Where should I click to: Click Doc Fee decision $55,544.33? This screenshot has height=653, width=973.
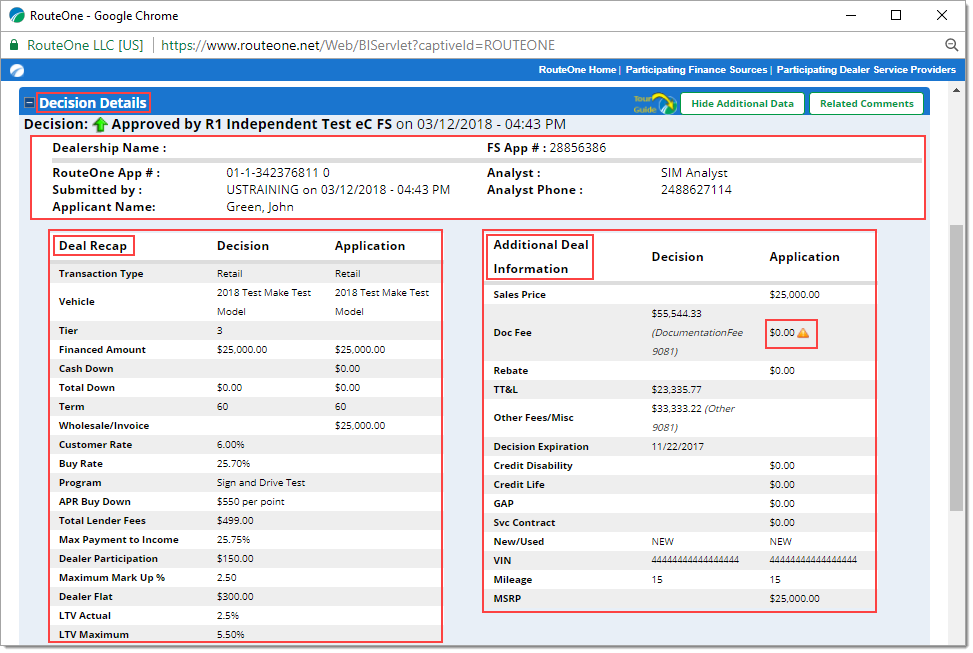click(676, 314)
